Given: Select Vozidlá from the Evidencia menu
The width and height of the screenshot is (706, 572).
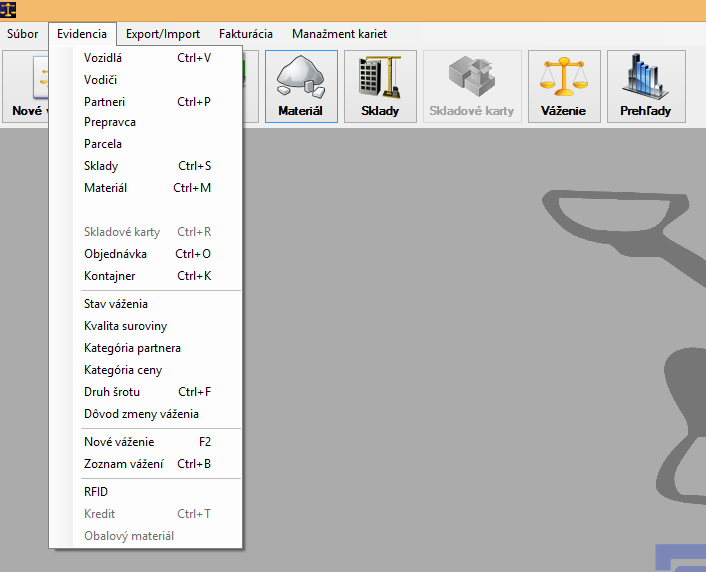Looking at the screenshot, I should (x=103, y=58).
